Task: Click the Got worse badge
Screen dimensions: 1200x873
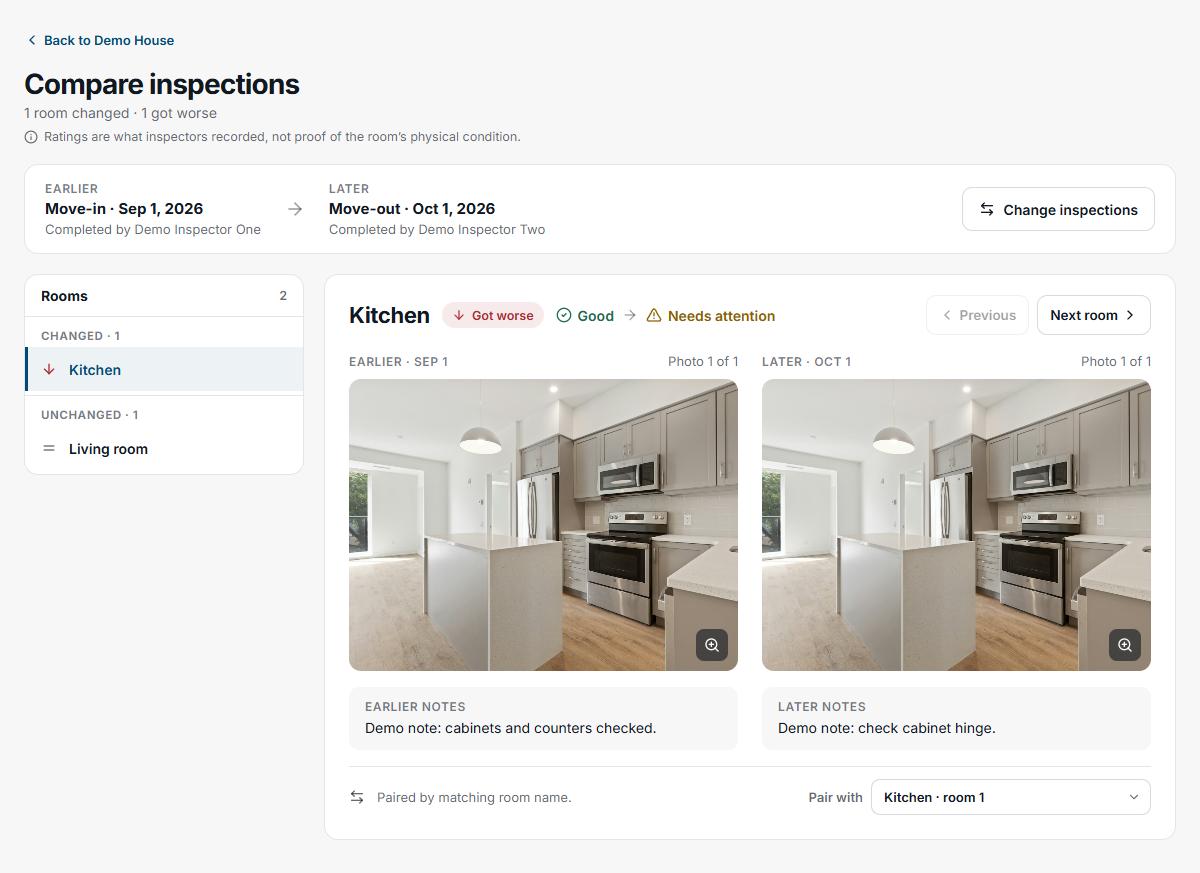Action: coord(493,316)
